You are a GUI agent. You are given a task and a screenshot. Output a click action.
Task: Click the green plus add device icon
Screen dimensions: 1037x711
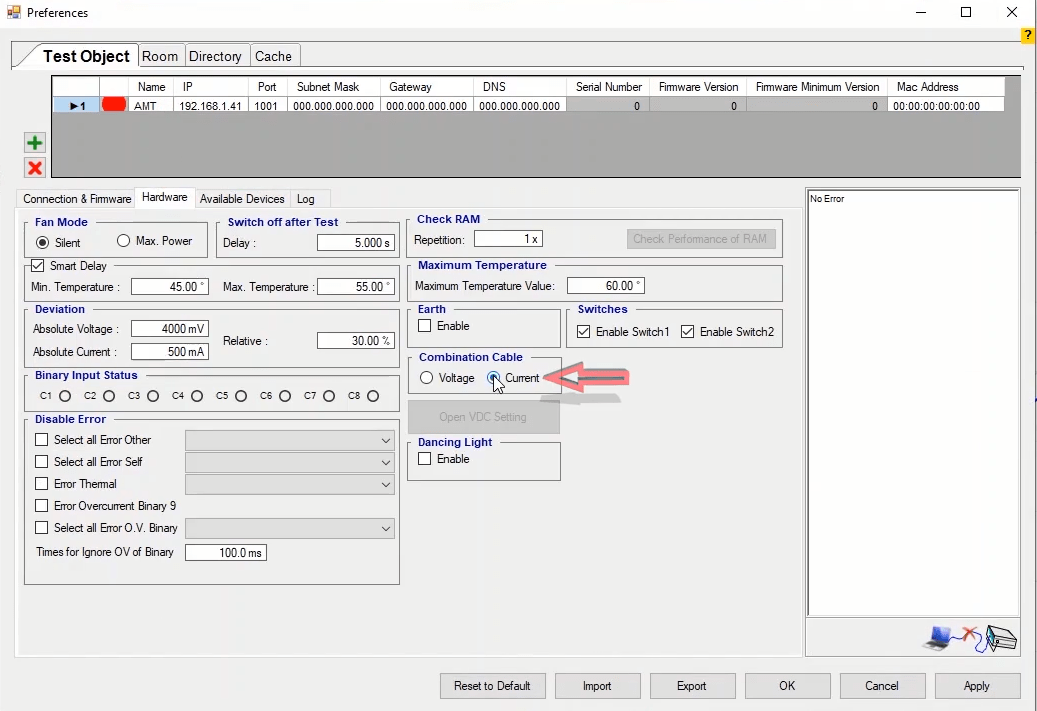pos(35,143)
